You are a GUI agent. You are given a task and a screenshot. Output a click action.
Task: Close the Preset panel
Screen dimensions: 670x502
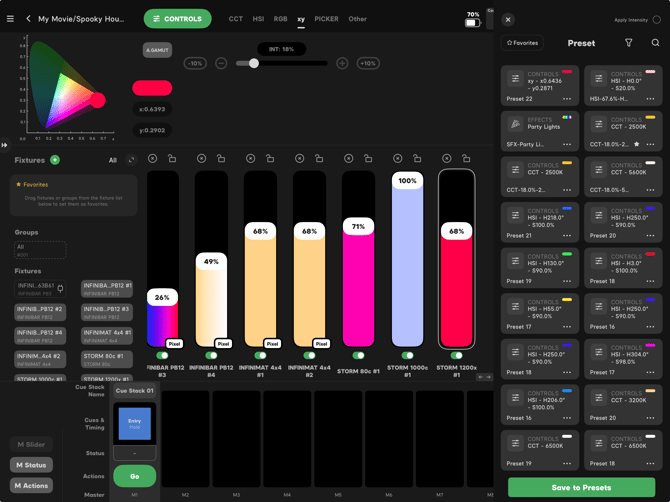[508, 20]
